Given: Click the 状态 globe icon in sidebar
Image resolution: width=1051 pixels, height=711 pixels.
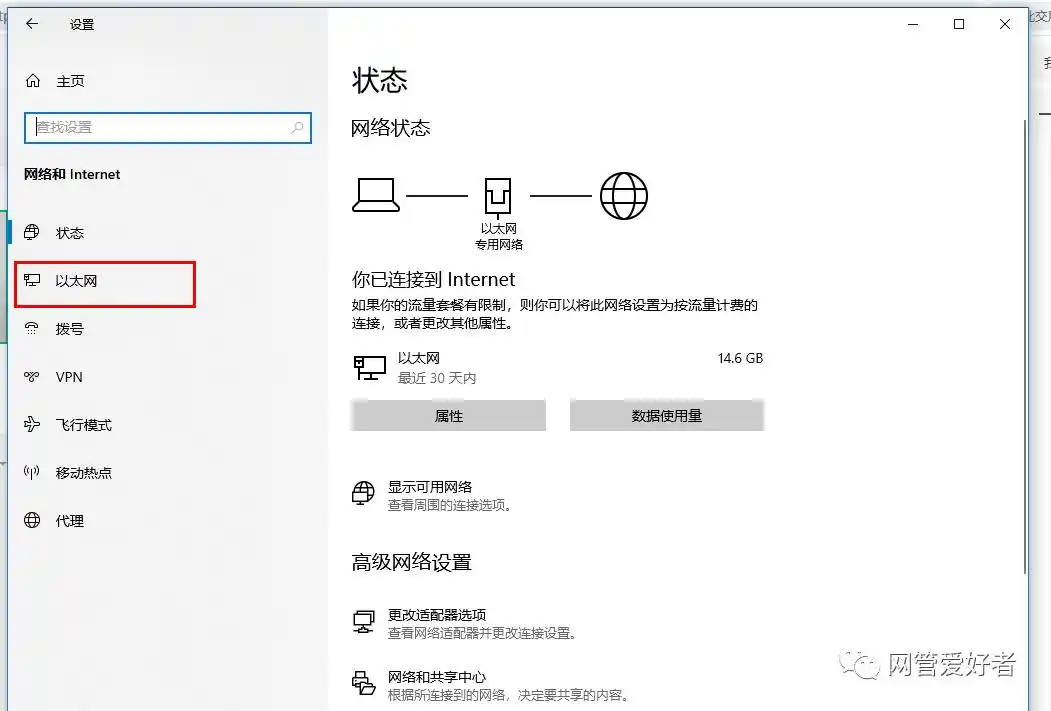Looking at the screenshot, I should 32,232.
